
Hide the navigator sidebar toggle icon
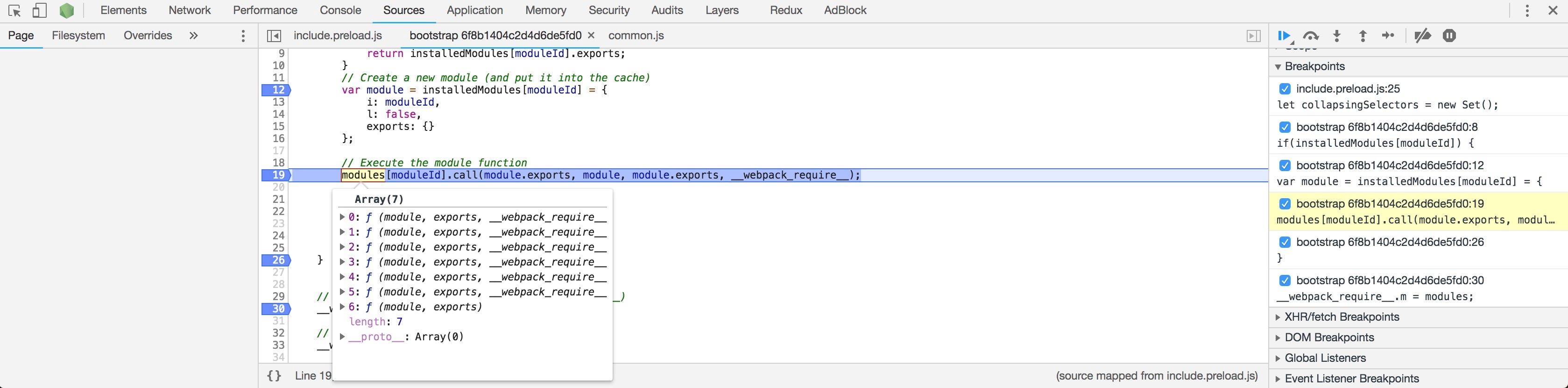pyautogui.click(x=275, y=36)
